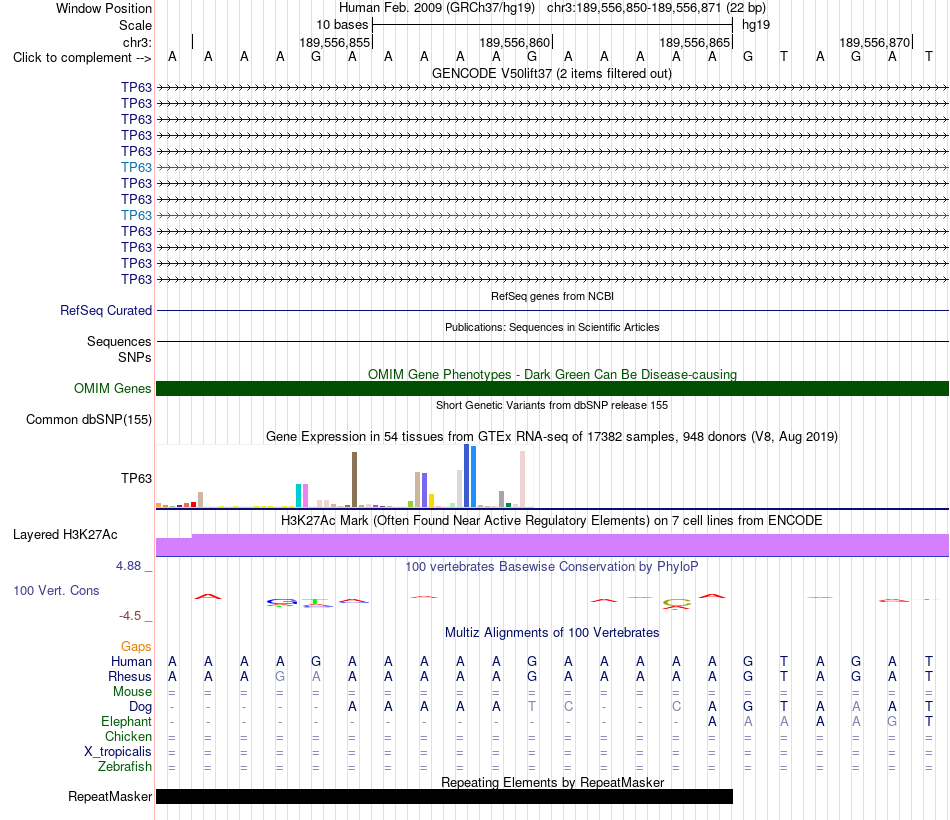This screenshot has width=950, height=820.
Task: Click the orange 'Gaps' row label
Action: coord(136,647)
